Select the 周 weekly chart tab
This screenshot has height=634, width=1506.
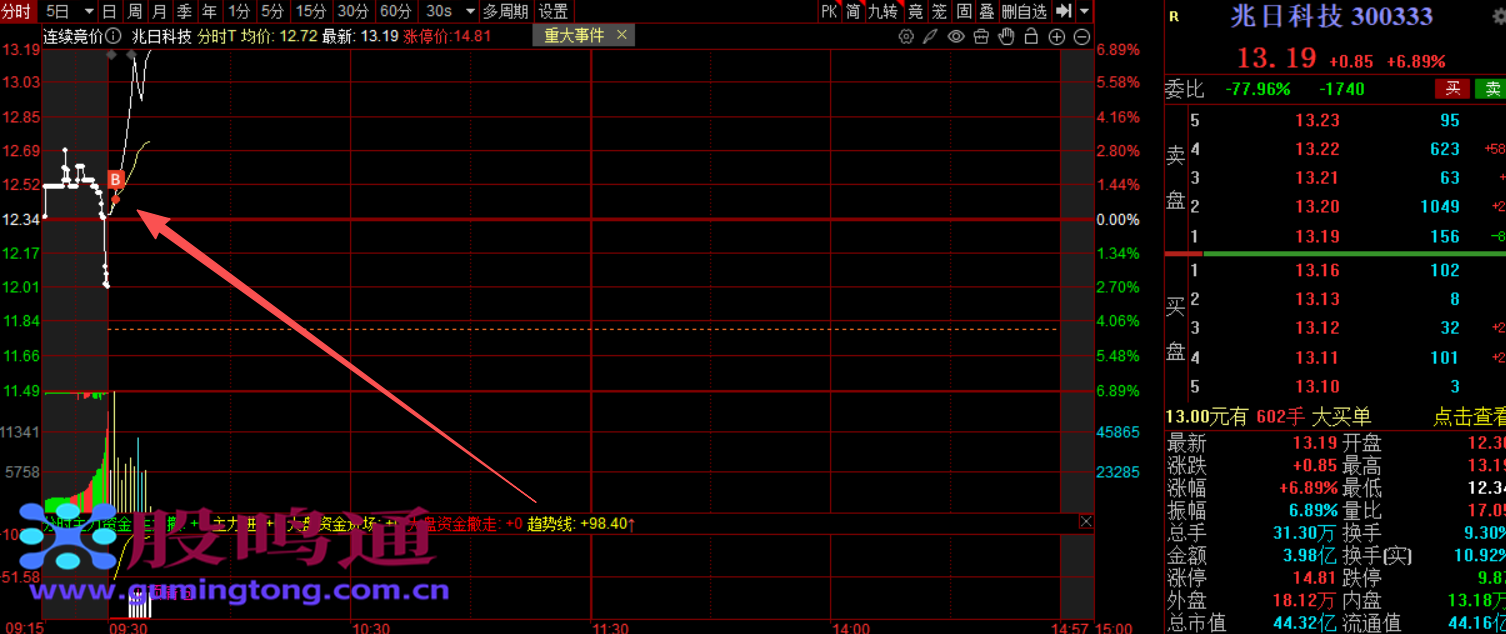point(134,12)
